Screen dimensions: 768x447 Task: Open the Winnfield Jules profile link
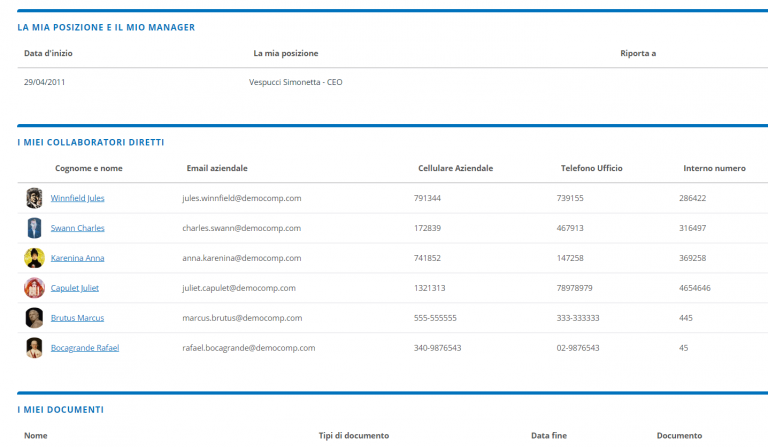pos(77,198)
